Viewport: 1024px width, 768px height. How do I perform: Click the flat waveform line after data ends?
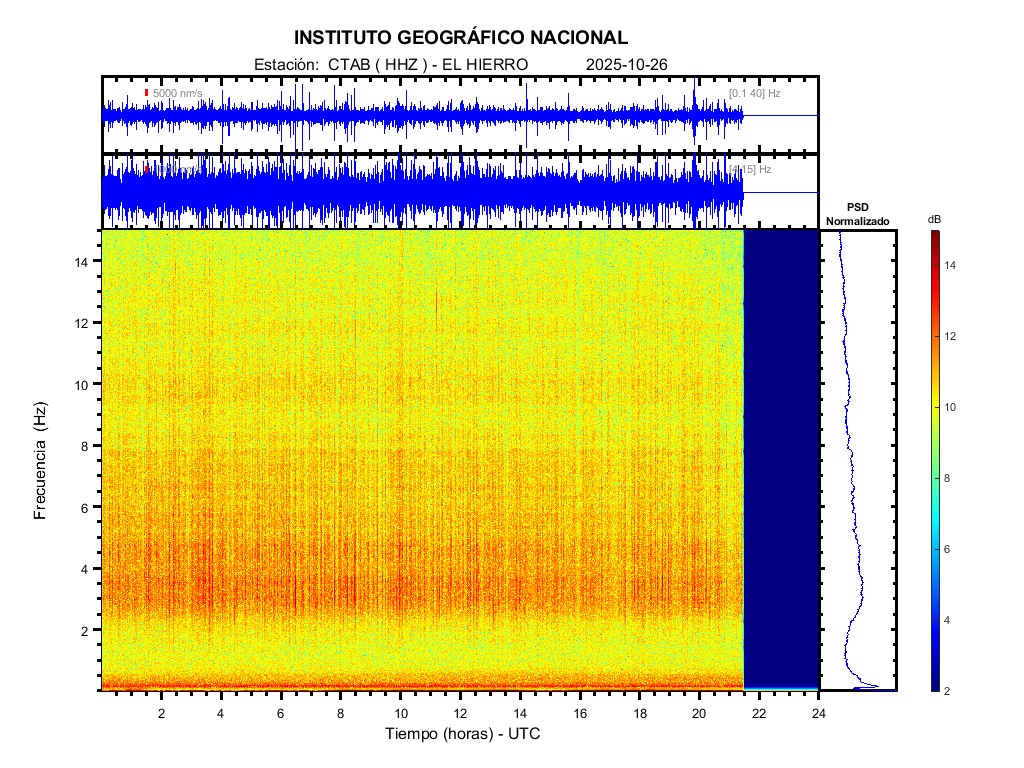780,116
